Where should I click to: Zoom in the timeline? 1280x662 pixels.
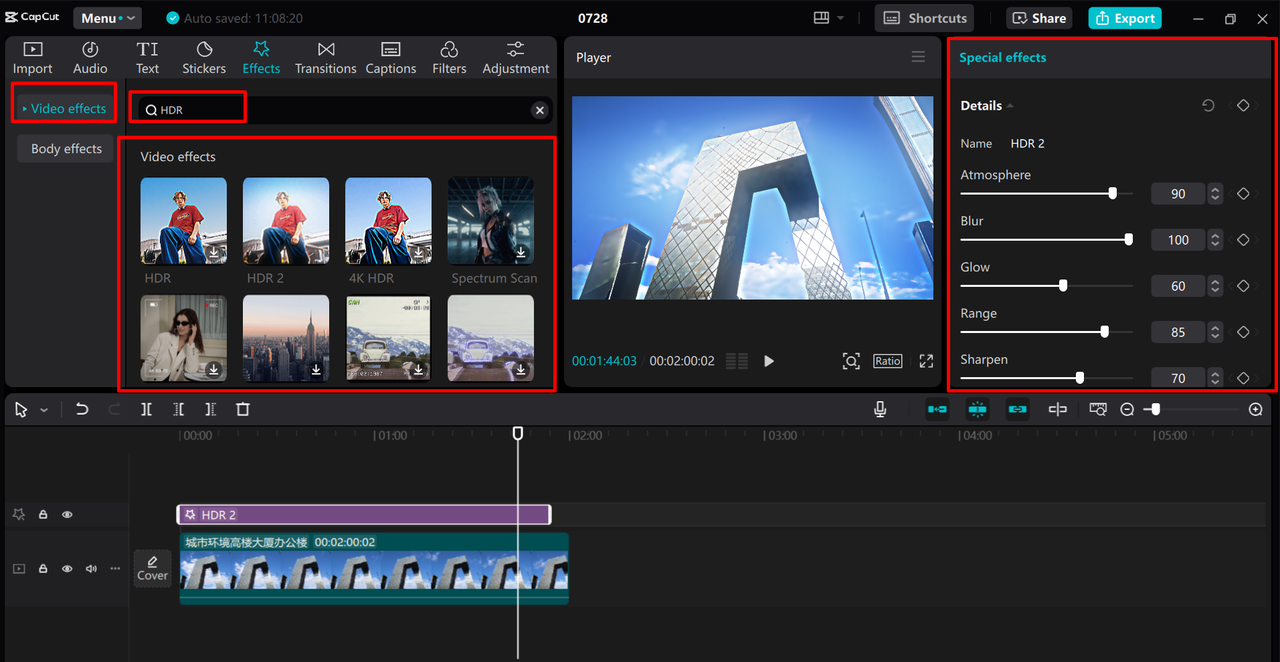pos(1256,409)
